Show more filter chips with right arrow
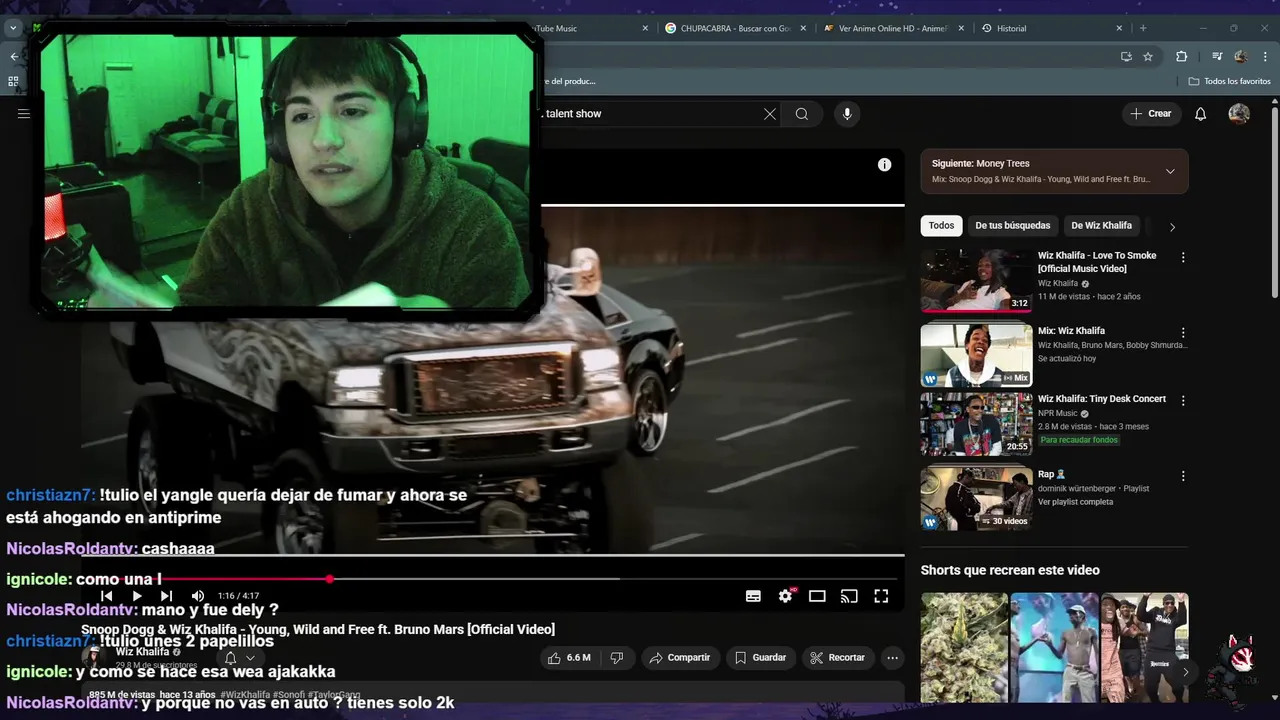Screen dimensions: 1280x720 (1172, 227)
